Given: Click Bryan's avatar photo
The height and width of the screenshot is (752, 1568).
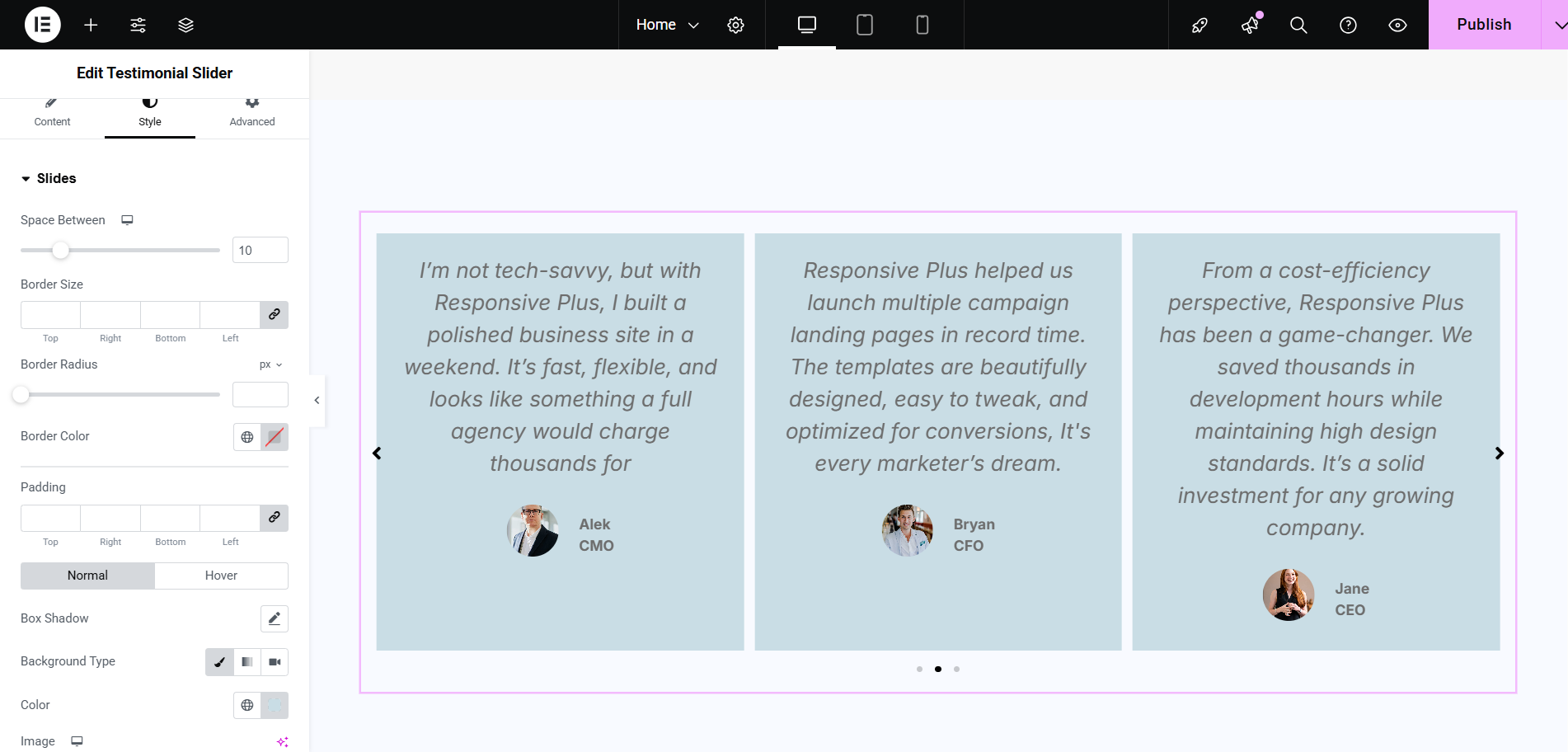Looking at the screenshot, I should [908, 531].
